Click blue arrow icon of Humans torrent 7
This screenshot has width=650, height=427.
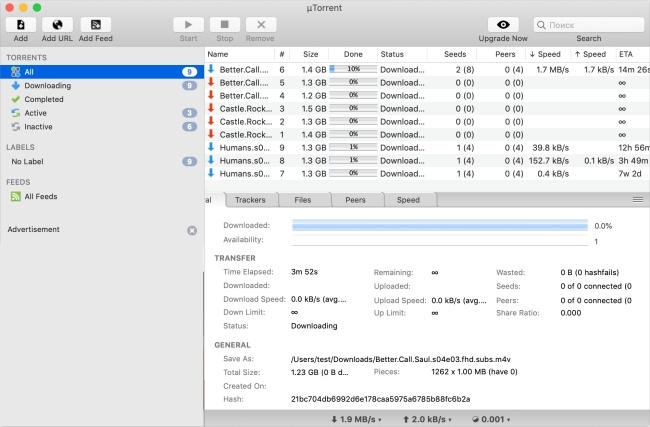tap(211, 173)
